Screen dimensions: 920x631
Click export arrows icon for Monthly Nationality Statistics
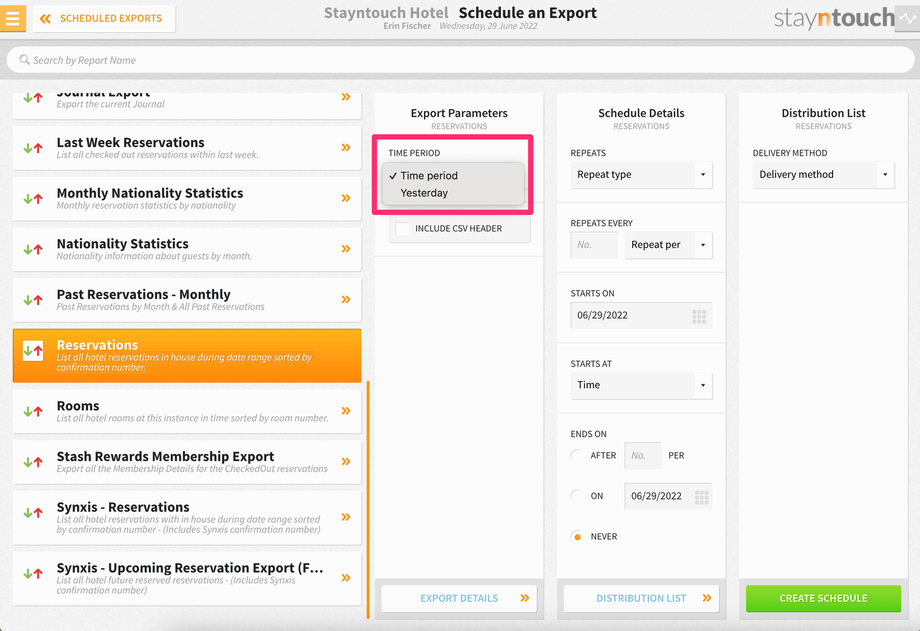click(x=33, y=198)
